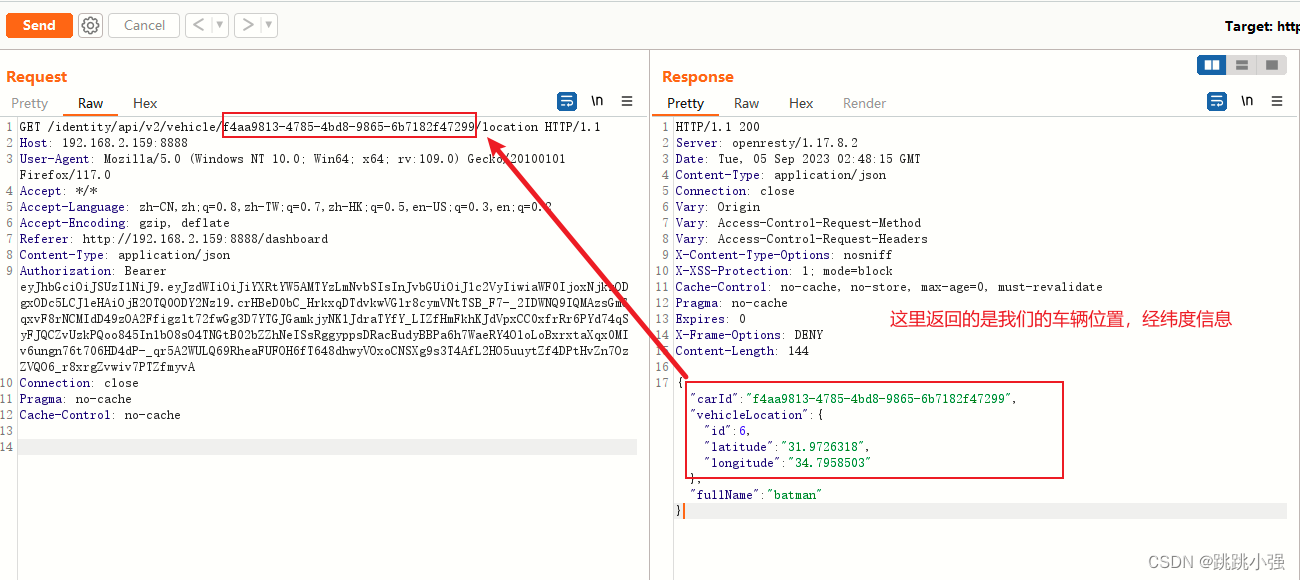Click the HTTP/1.1 200 status line
1300x580 pixels.
tap(718, 127)
